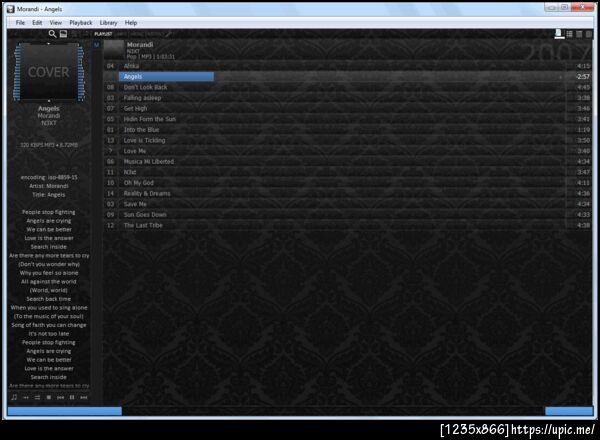Image resolution: width=600 pixels, height=440 pixels.
Task: Click the search magnifier icon
Action: [x=52, y=34]
